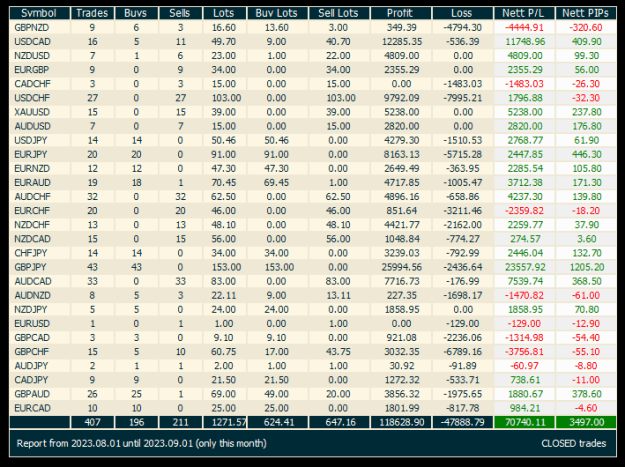Click USDCAD profit value 12285.35
Viewport: 625px width, 467px height.
pos(401,41)
